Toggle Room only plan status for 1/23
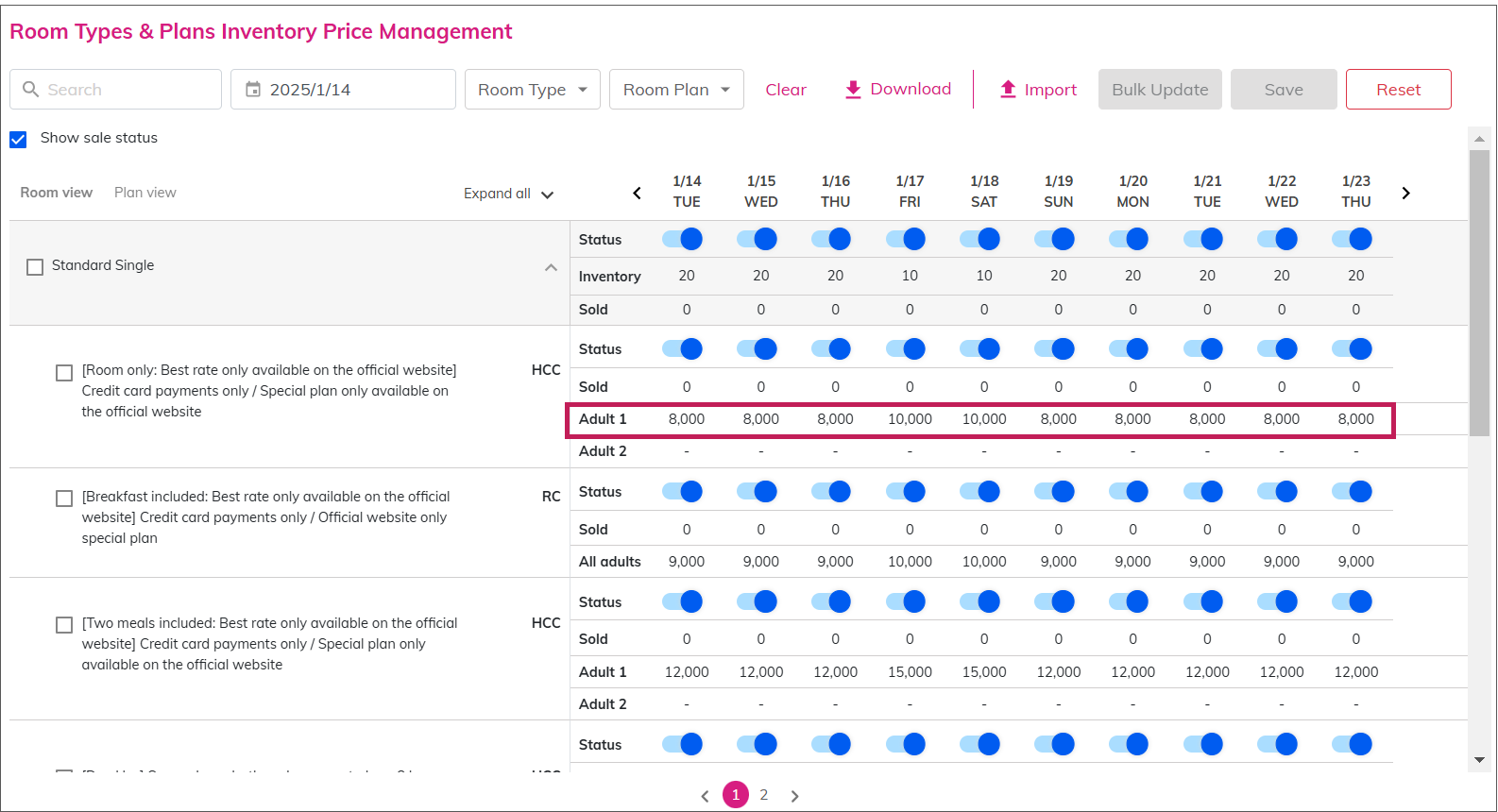This screenshot has height=812, width=1498. (1353, 348)
